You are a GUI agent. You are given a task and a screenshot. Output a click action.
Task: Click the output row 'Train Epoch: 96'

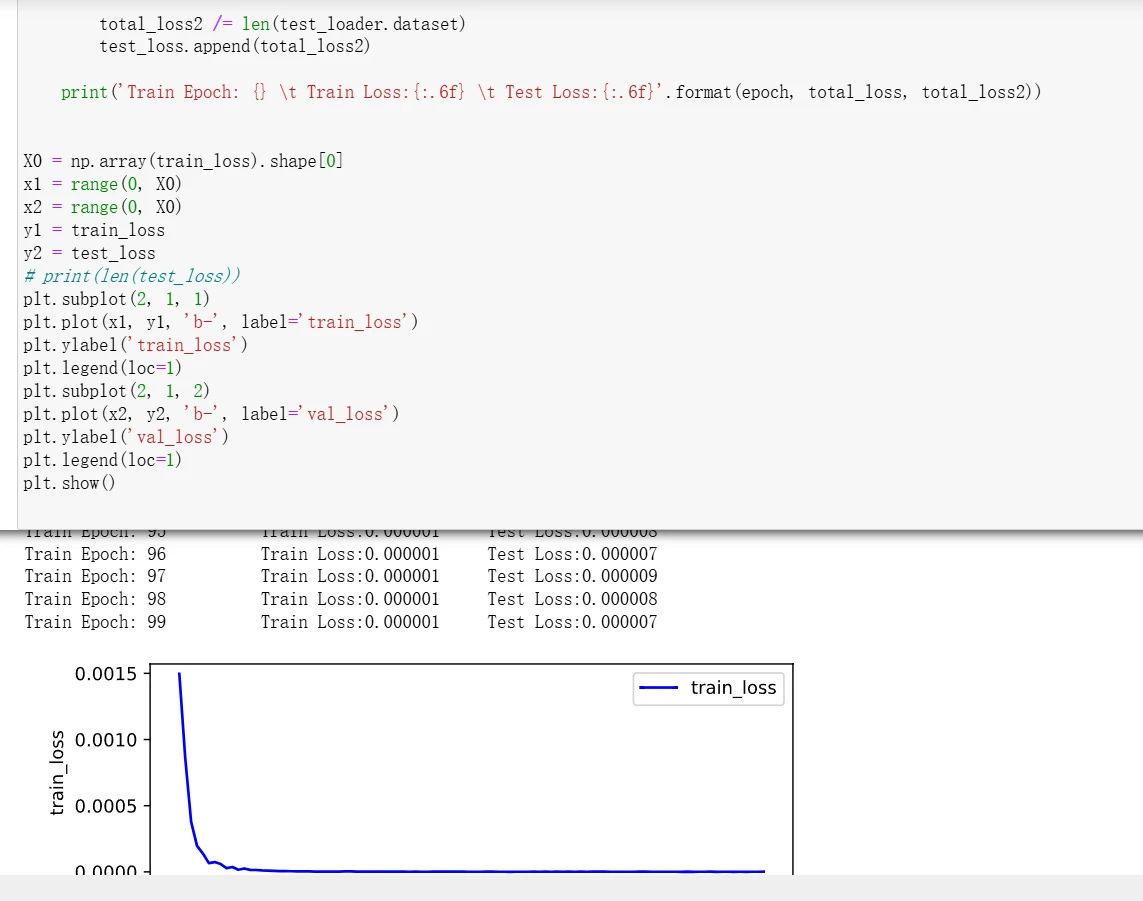coord(341,554)
